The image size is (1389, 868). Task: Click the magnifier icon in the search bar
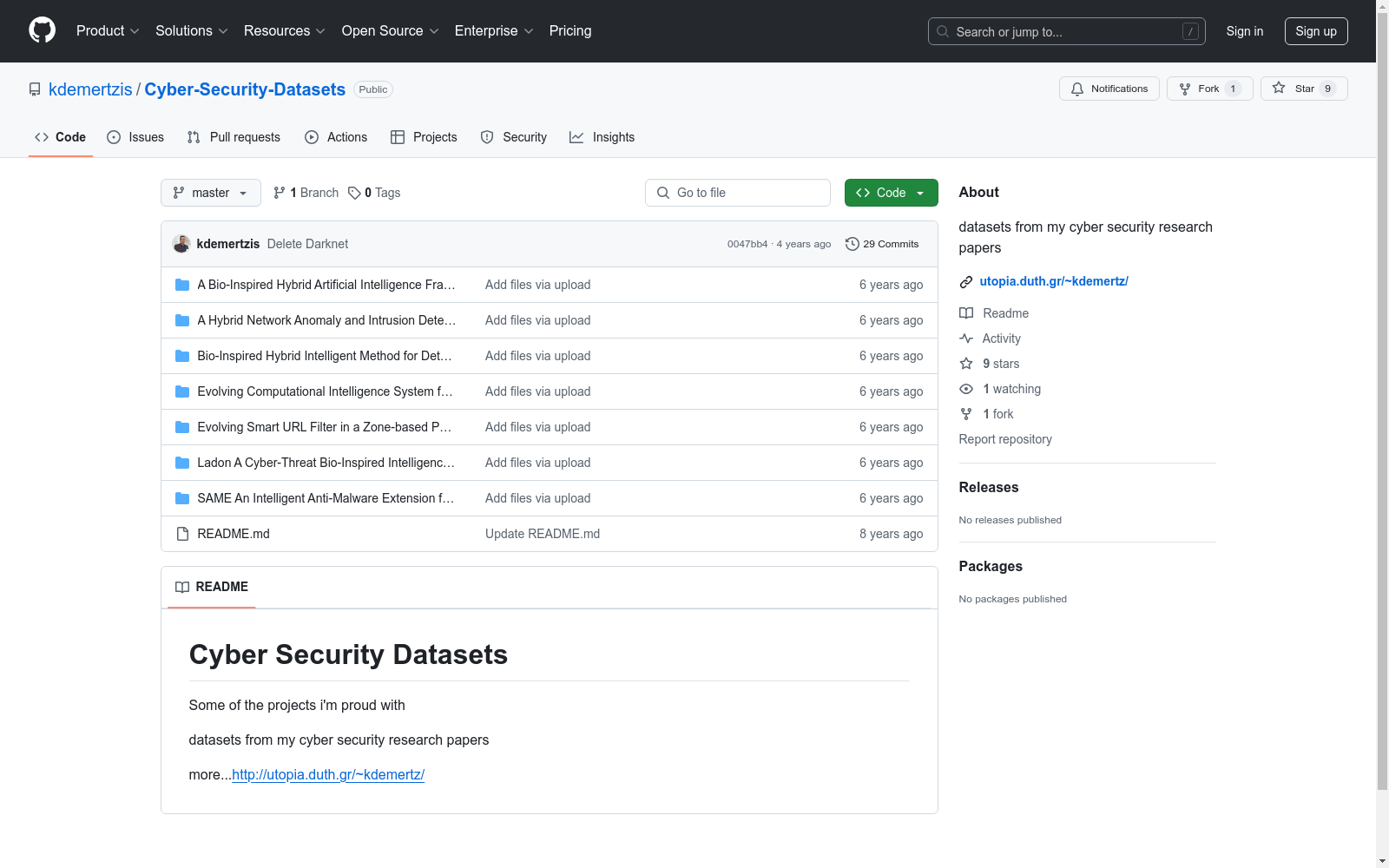[943, 31]
